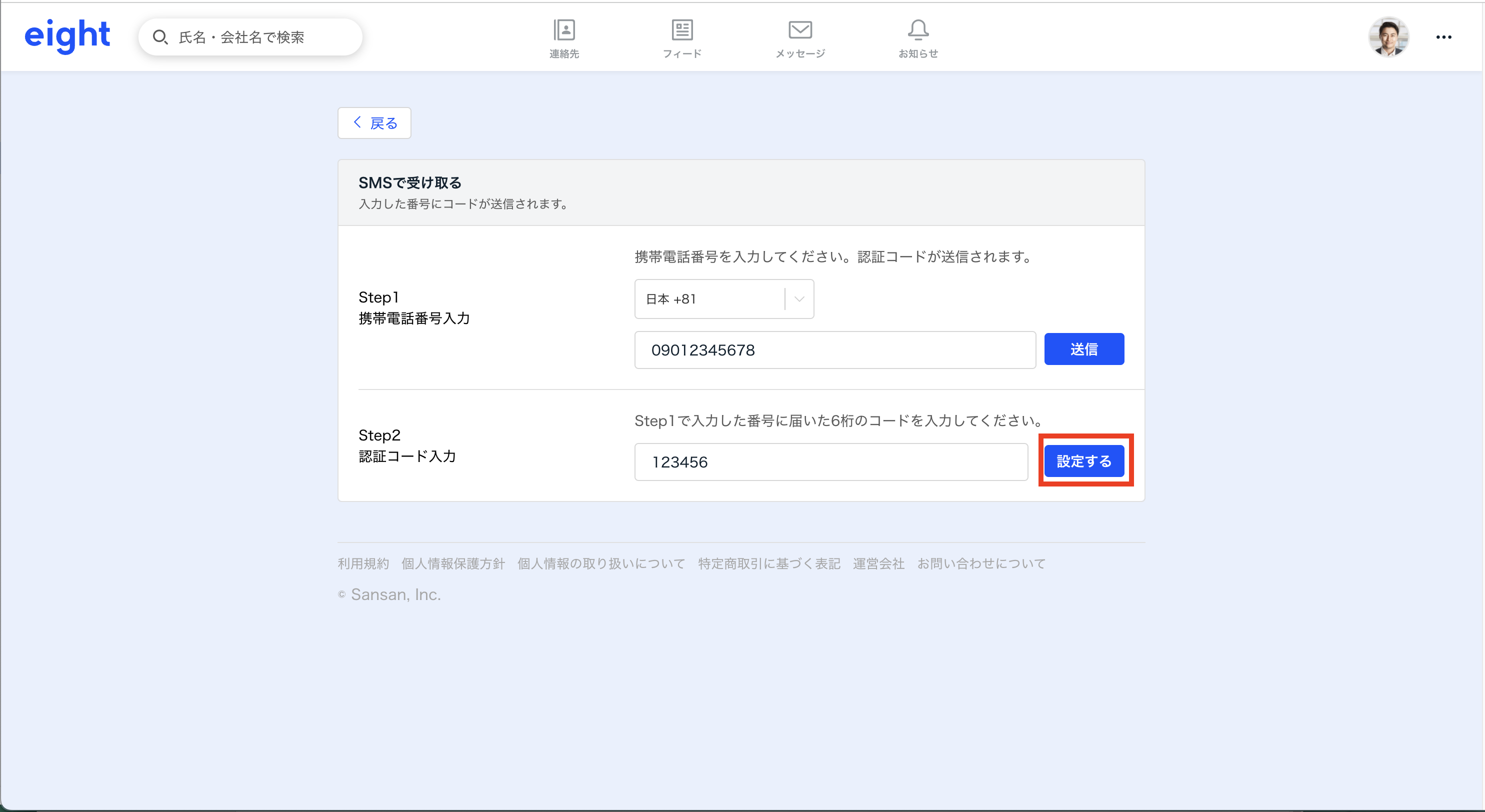Open the お問い合わせについて contact link
This screenshot has width=1485, height=812.
point(981,563)
